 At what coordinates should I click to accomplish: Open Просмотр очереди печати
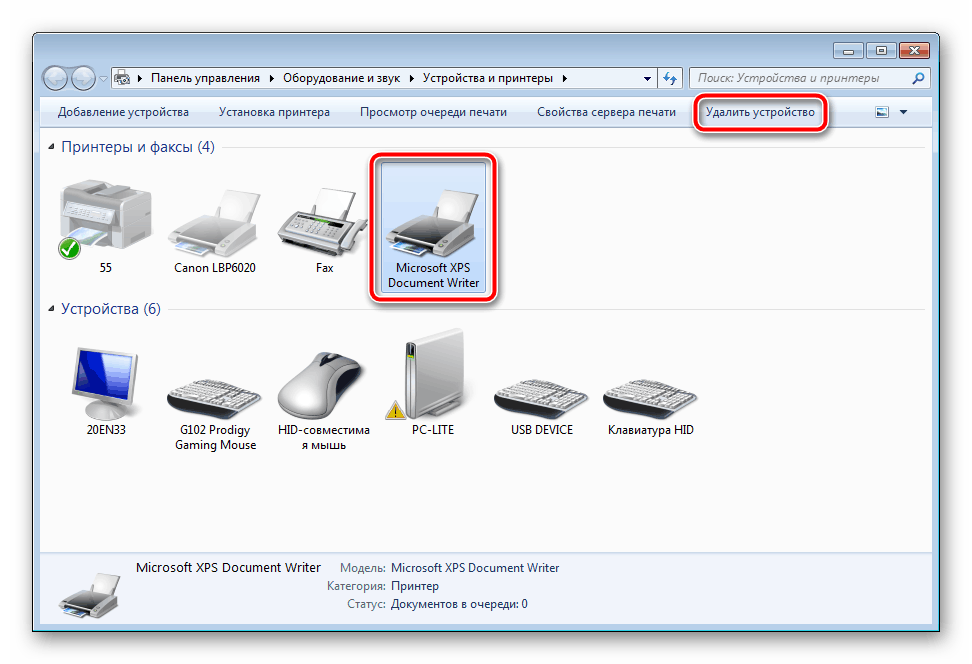tap(433, 112)
